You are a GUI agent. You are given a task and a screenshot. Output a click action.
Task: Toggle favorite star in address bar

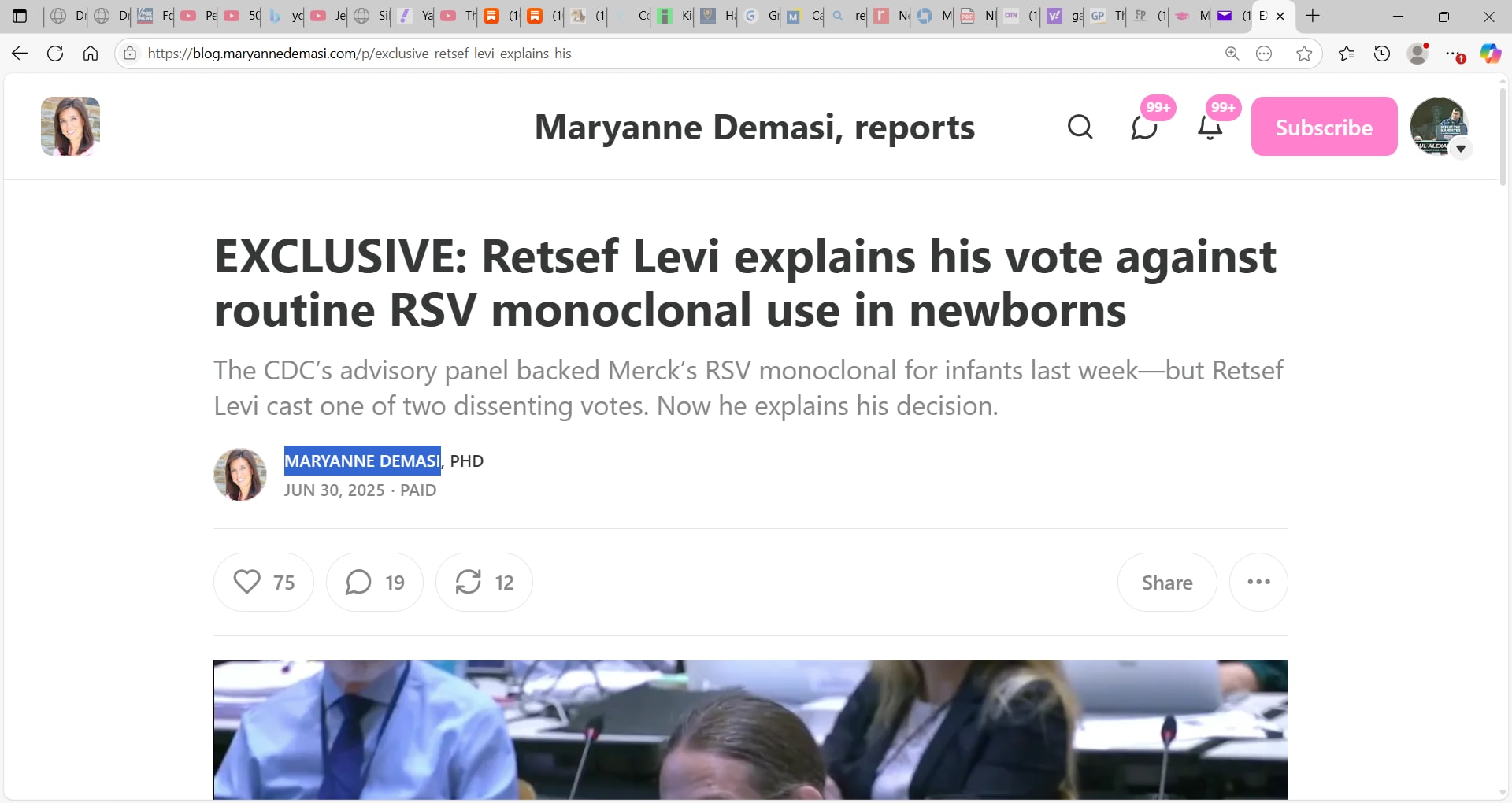(x=1304, y=54)
